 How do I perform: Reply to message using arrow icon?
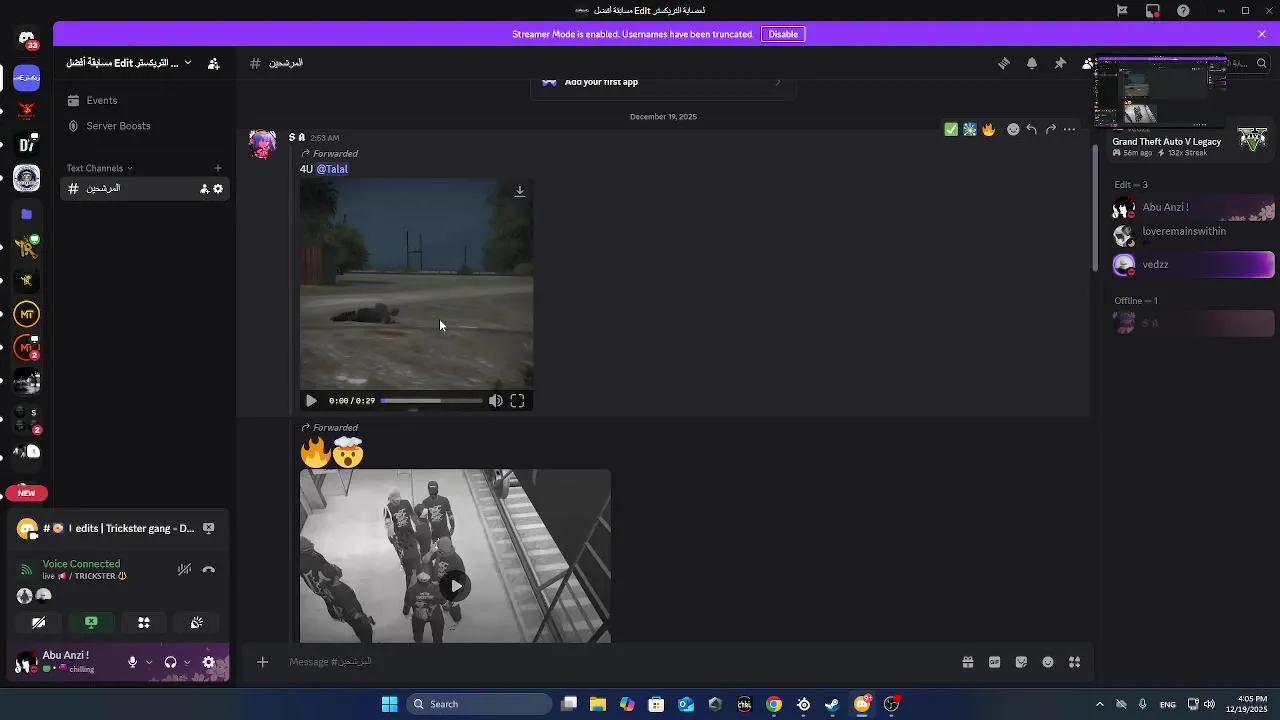(1031, 129)
